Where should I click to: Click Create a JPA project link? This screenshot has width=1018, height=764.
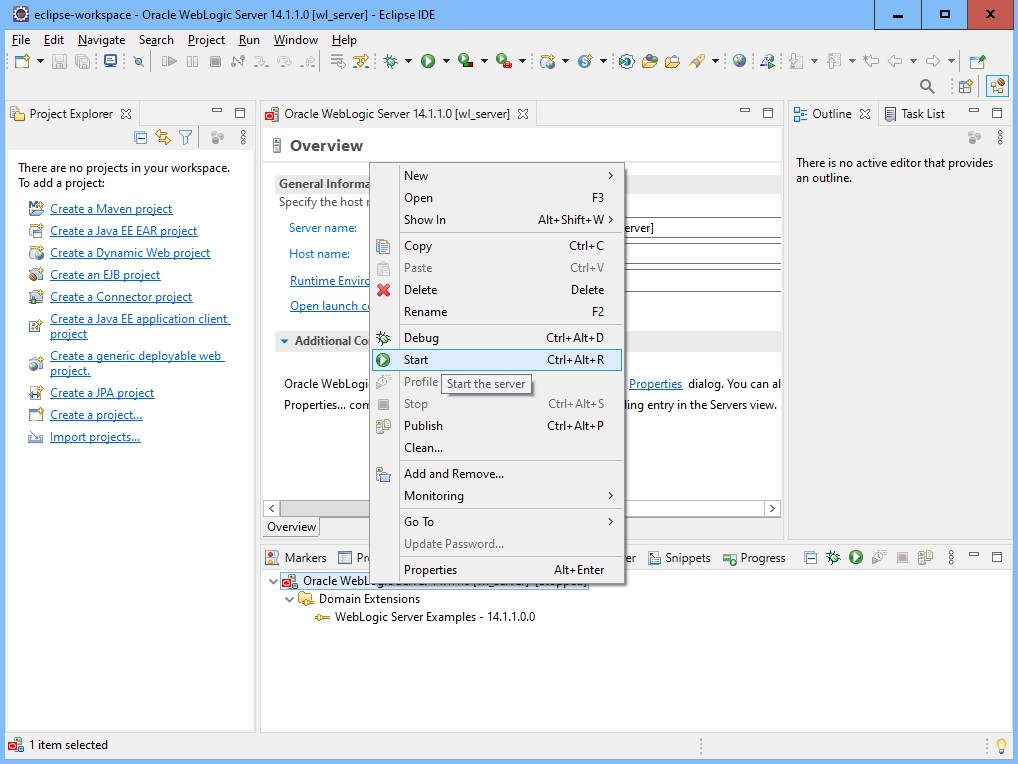click(x=102, y=393)
